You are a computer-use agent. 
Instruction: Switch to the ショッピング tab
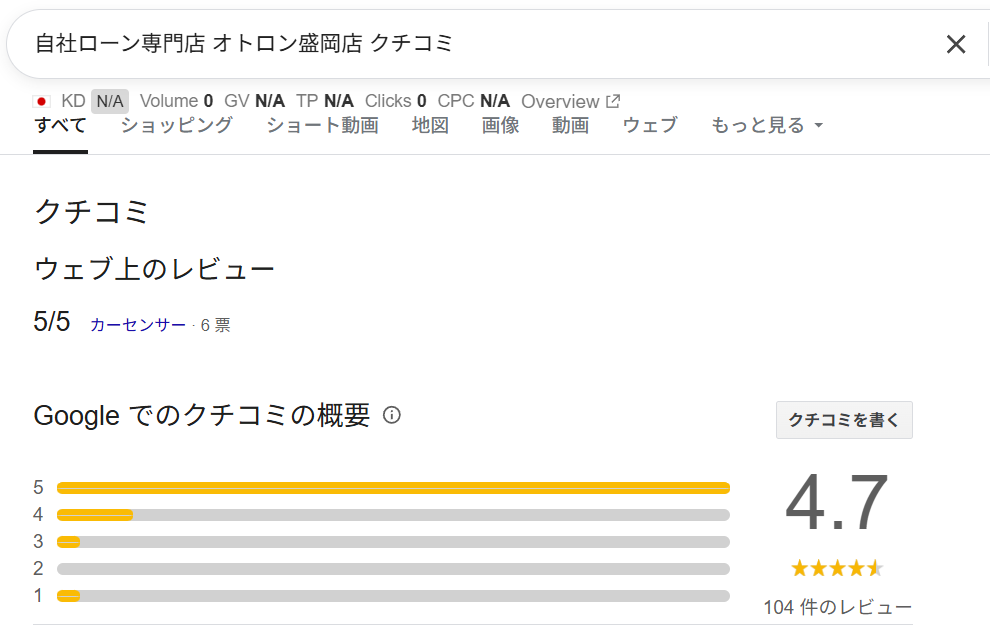pyautogui.click(x=177, y=125)
